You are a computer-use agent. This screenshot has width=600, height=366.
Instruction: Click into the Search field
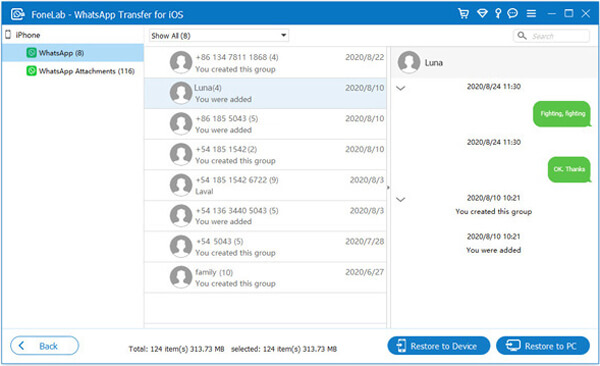(x=551, y=36)
